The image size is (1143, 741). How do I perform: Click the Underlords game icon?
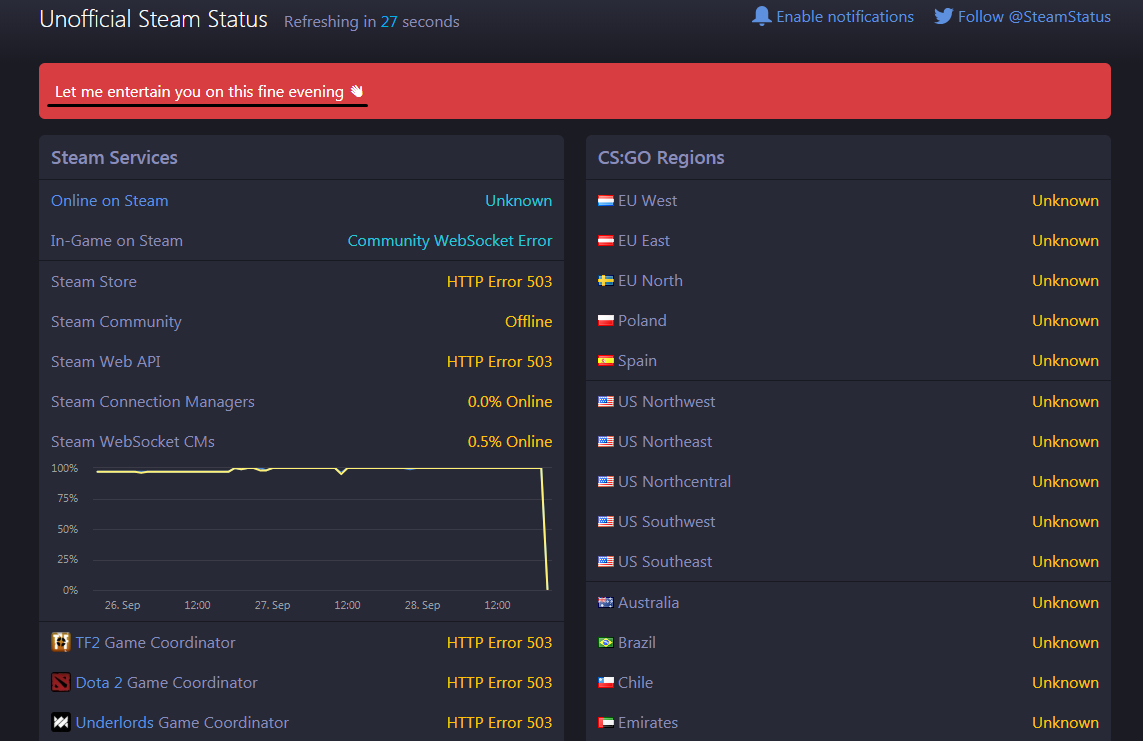[x=61, y=722]
